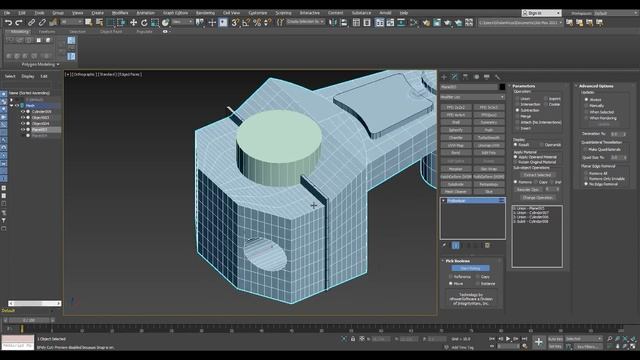640x360 pixels.
Task: Switch to the Motion command panel tab
Action: [x=476, y=77]
